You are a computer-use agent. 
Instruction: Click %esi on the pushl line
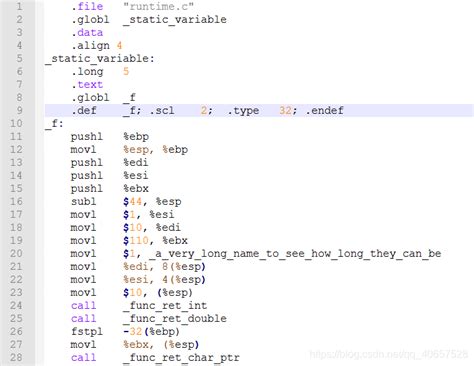(136, 175)
